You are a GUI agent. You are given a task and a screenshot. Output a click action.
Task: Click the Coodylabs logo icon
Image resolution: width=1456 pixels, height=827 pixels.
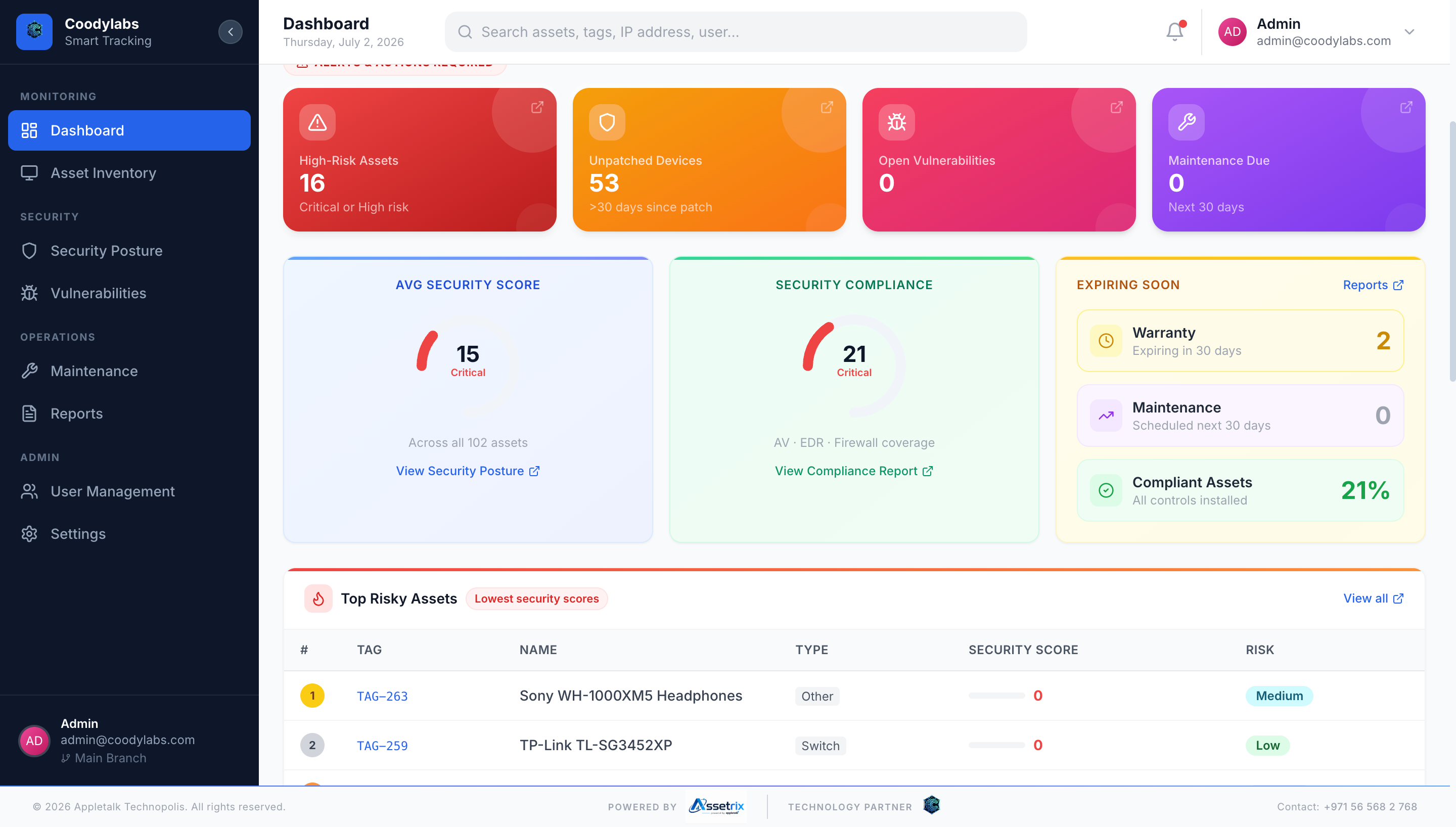tap(34, 32)
